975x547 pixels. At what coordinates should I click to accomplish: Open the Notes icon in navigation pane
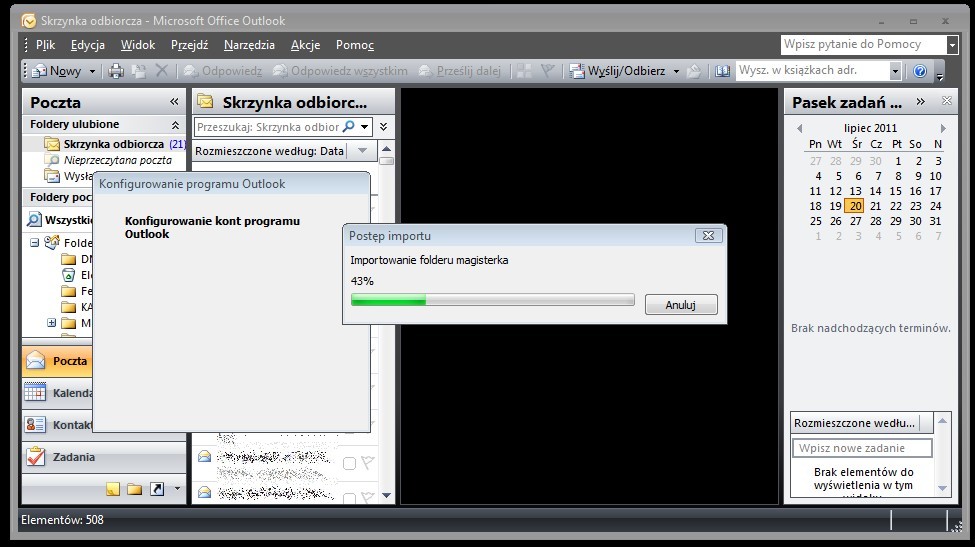coord(113,489)
